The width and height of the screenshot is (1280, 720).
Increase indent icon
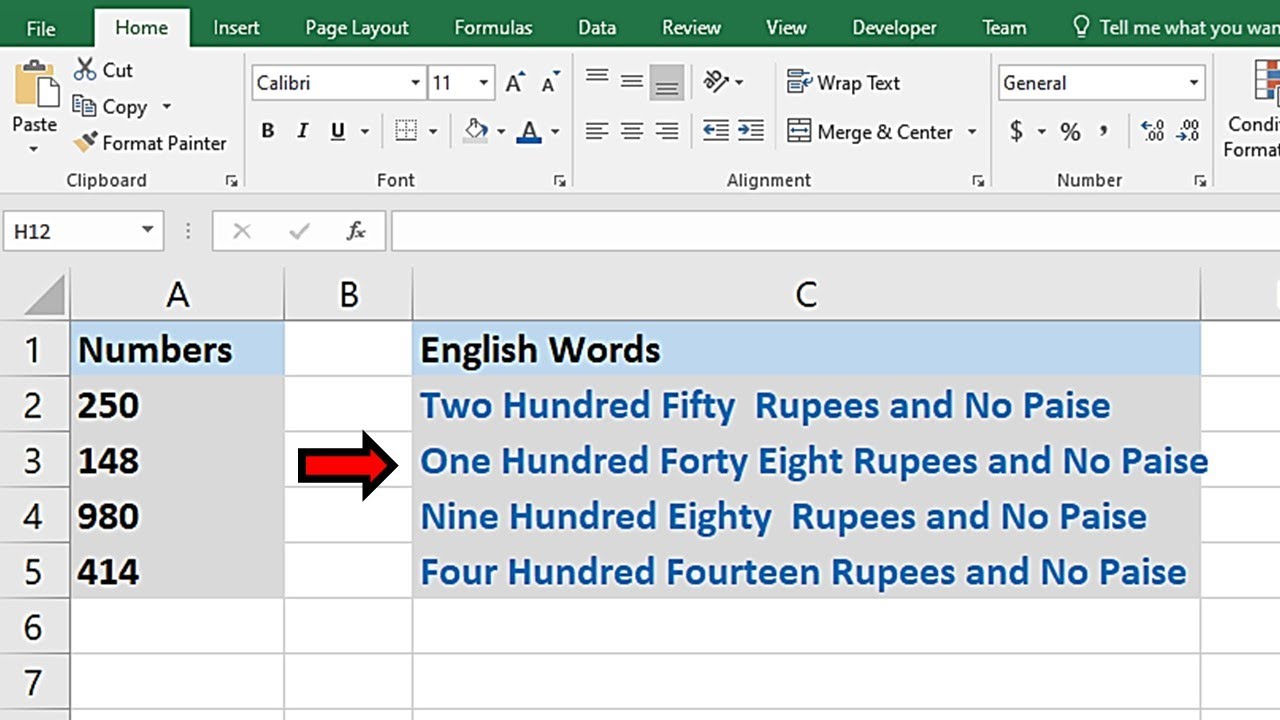pyautogui.click(x=751, y=131)
